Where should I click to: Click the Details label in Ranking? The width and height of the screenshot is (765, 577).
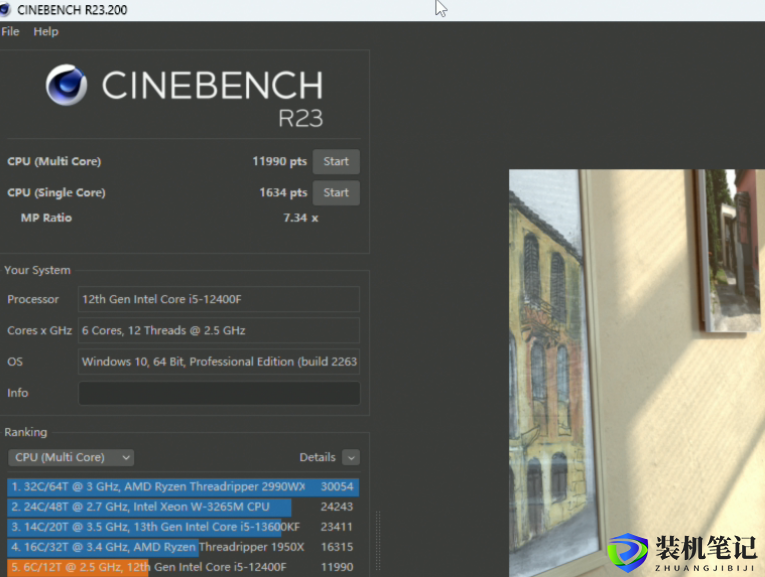tap(318, 458)
